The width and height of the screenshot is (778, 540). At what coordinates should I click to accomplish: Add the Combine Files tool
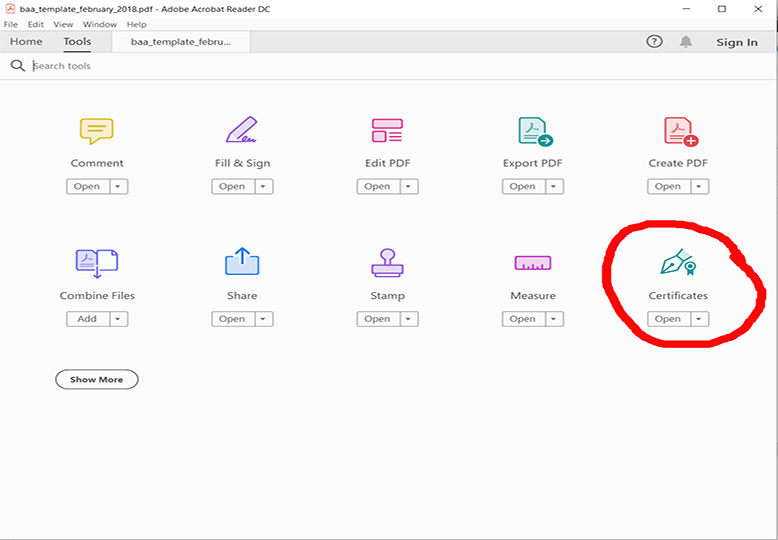tap(87, 319)
